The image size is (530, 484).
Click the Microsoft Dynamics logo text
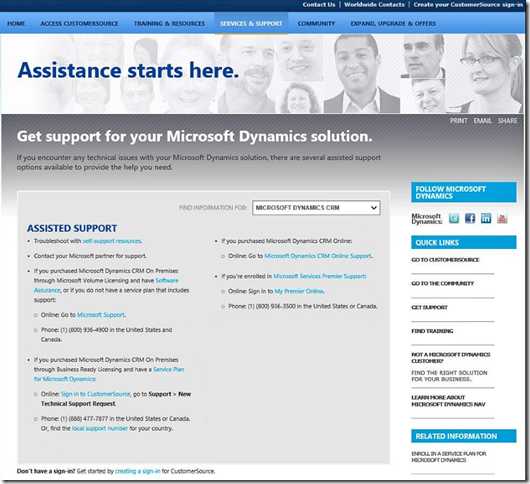point(427,219)
